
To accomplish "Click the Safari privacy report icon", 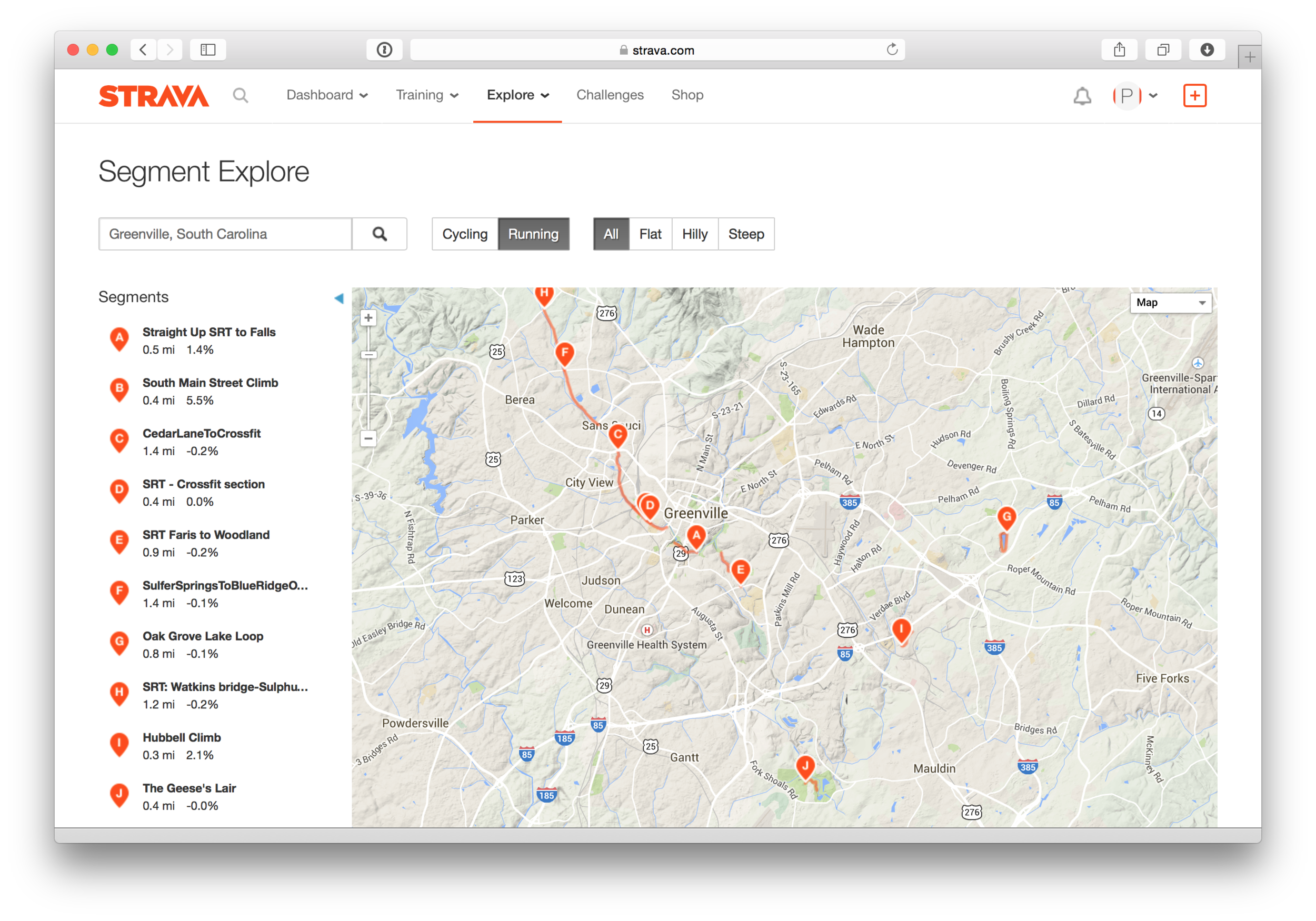I will point(384,50).
